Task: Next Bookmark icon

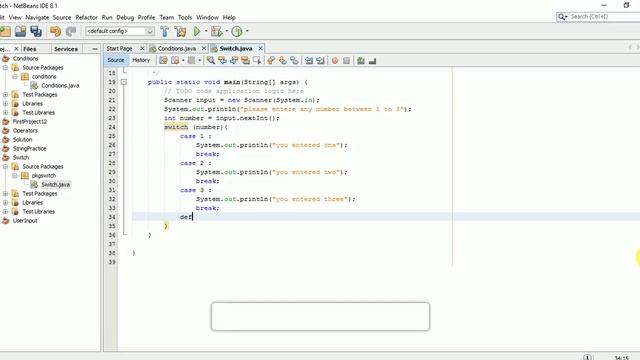Action: pos(282,61)
